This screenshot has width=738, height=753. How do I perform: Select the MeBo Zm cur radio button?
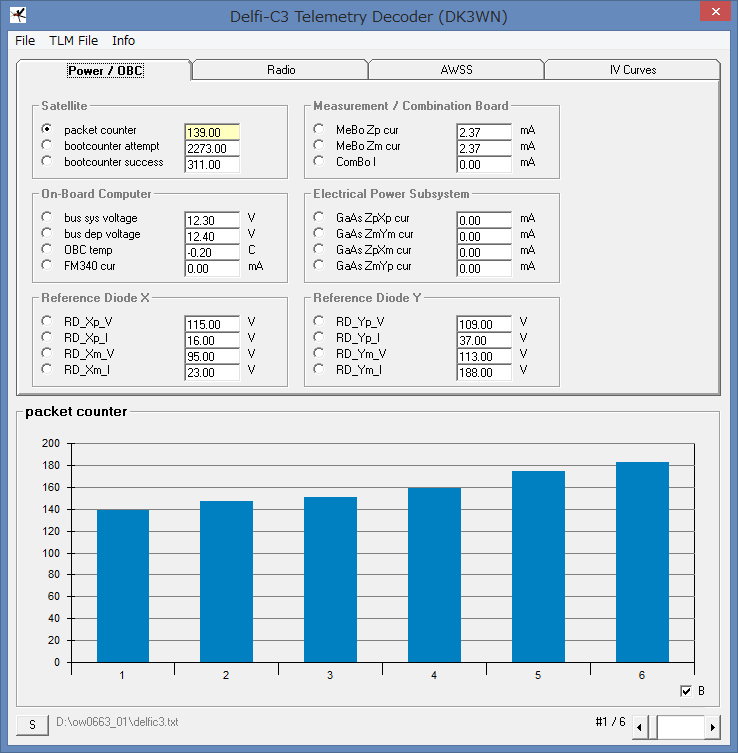[x=318, y=145]
